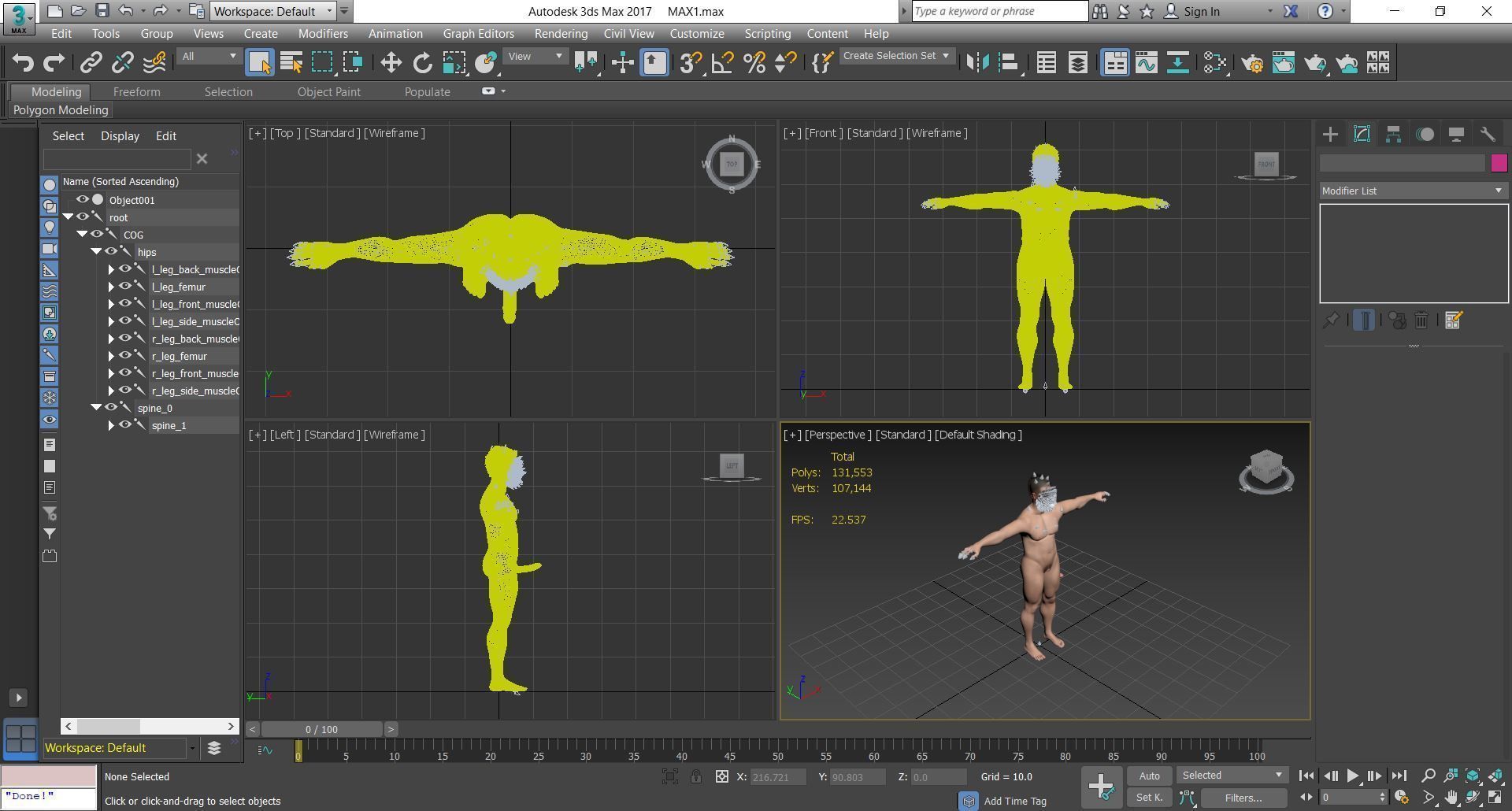Open the Modifiers menu

323,34
